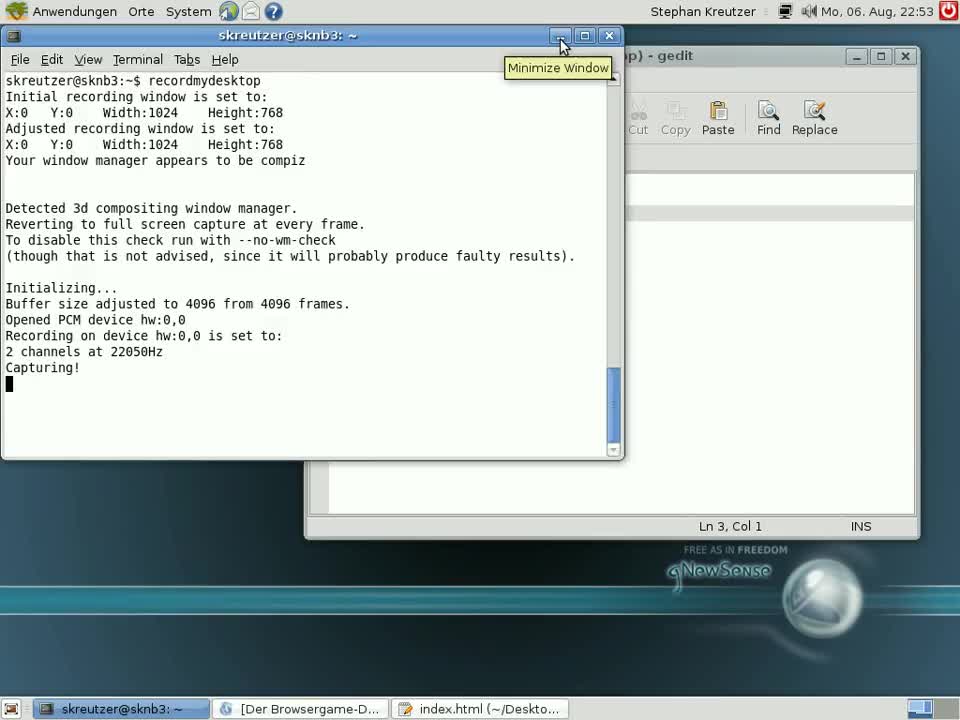Click the recordmydesktop command text

pyautogui.click(x=204, y=81)
